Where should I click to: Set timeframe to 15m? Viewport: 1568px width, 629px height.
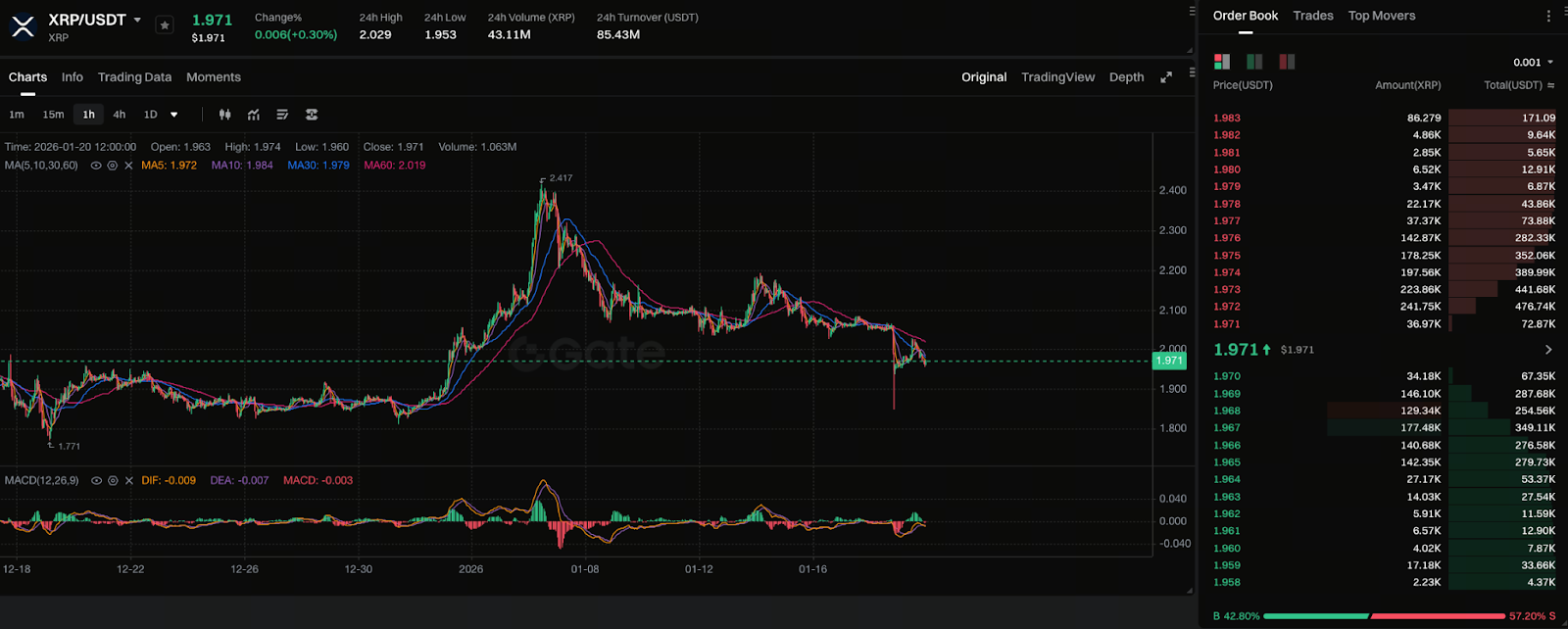pyautogui.click(x=53, y=115)
